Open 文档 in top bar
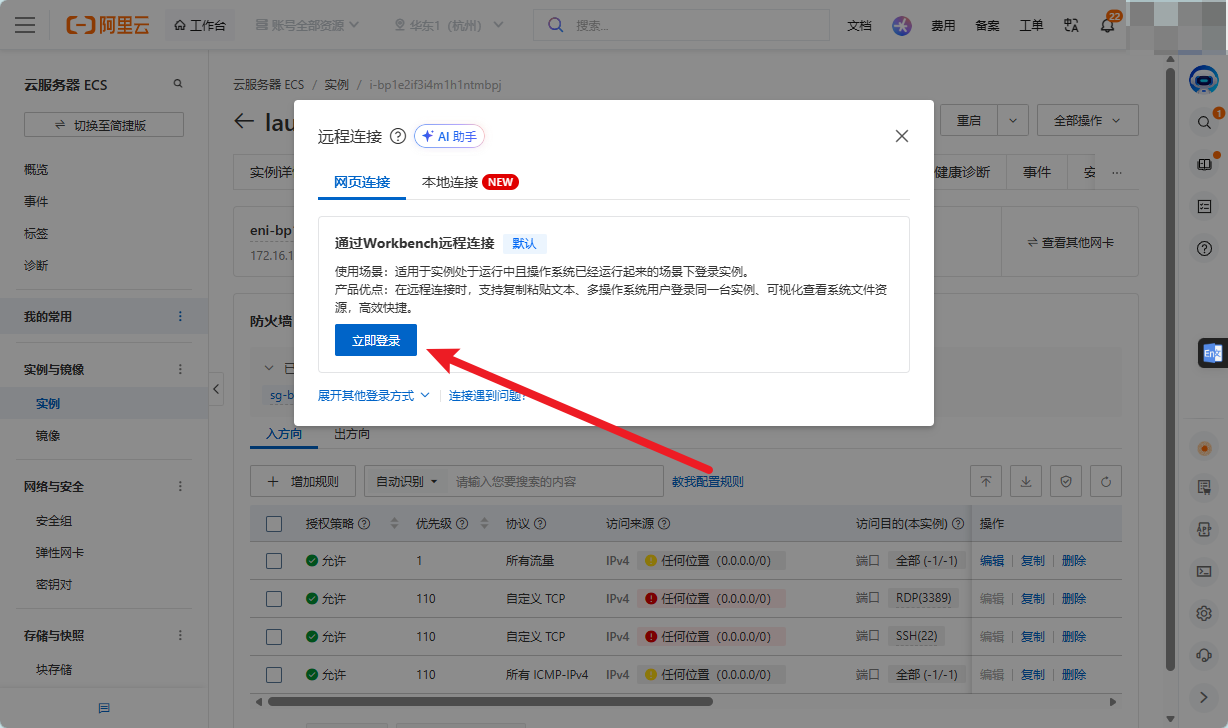Screen dimensions: 1228x728 pyautogui.click(x=859, y=25)
